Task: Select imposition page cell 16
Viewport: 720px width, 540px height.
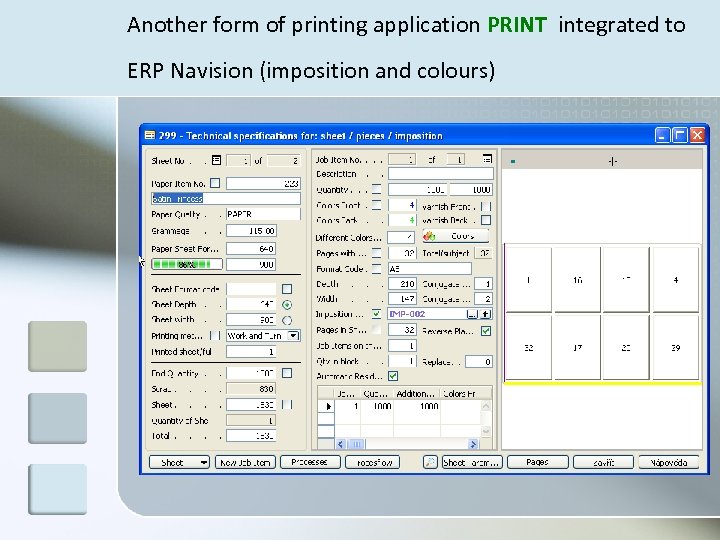Action: click(578, 279)
